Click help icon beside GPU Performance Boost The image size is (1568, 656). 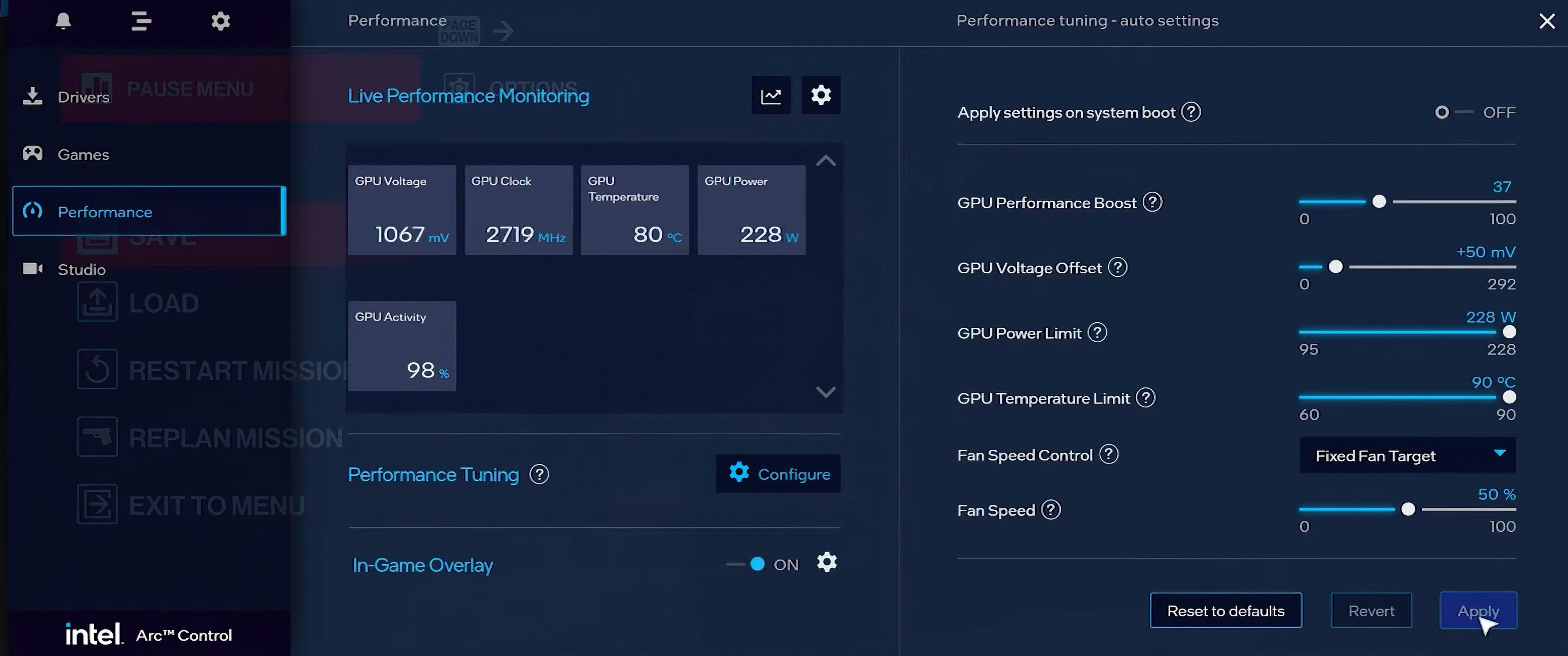(x=1152, y=202)
